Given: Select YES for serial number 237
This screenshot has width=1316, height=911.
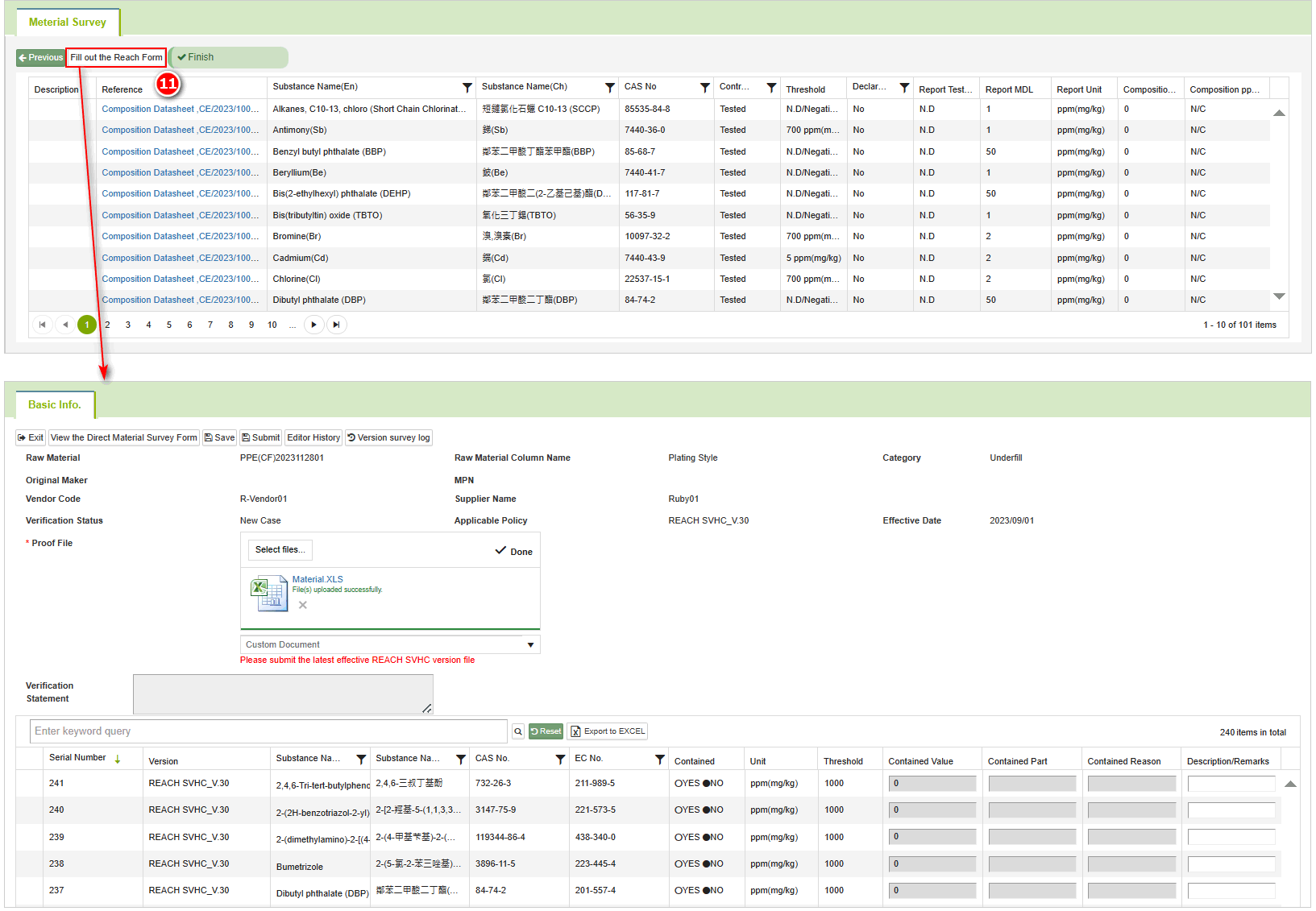Looking at the screenshot, I should (678, 891).
